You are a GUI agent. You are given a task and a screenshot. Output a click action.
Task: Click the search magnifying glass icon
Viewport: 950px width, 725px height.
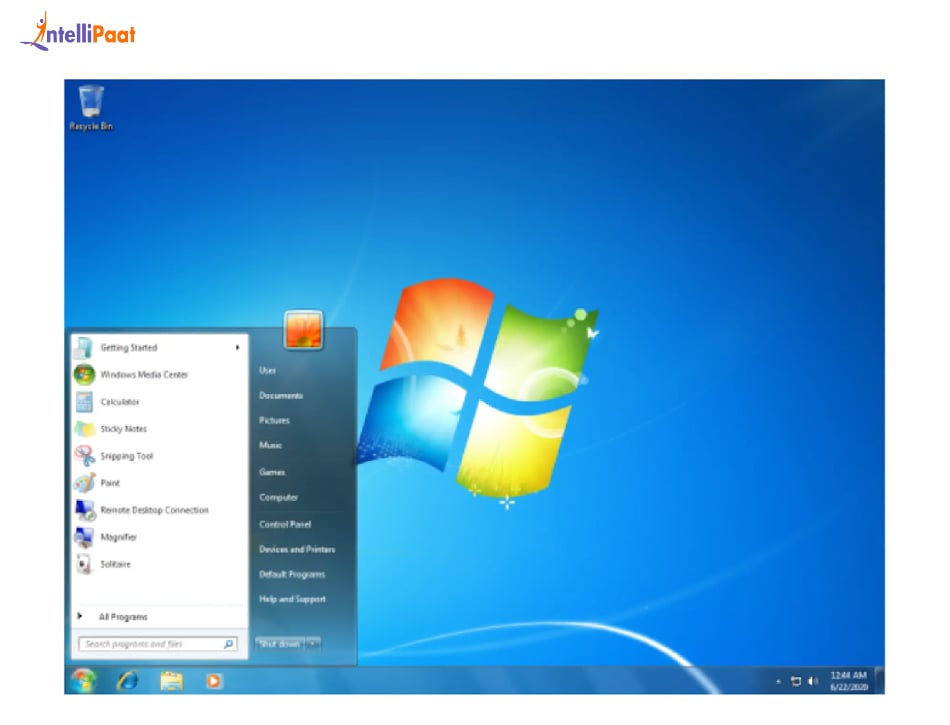(x=228, y=644)
